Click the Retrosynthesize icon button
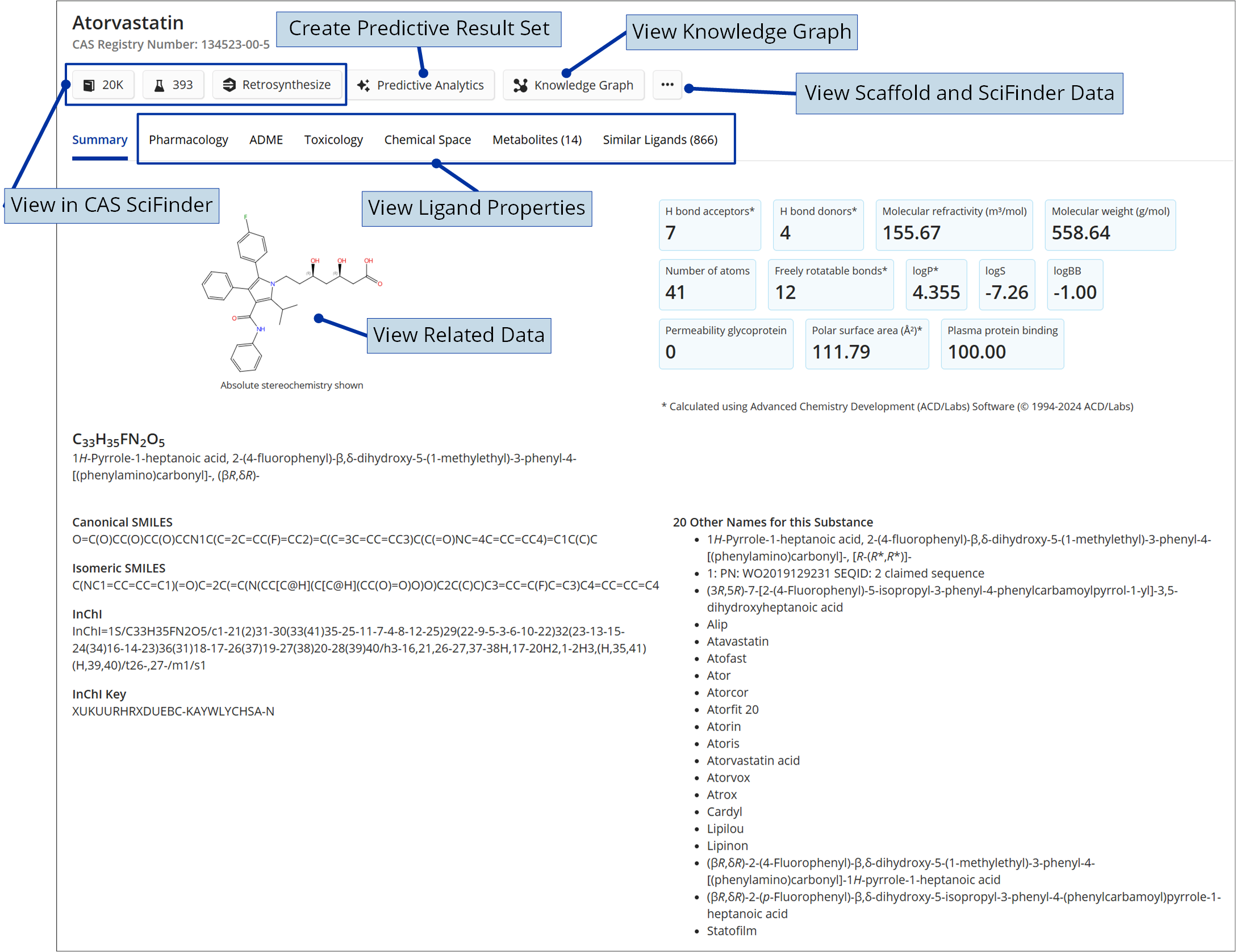1236x952 pixels. [277, 85]
